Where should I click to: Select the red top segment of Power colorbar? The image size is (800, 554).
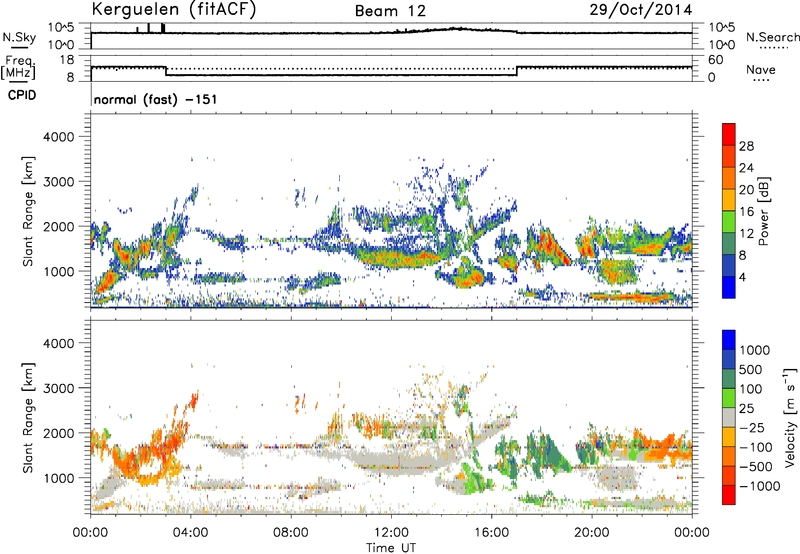tap(729, 135)
